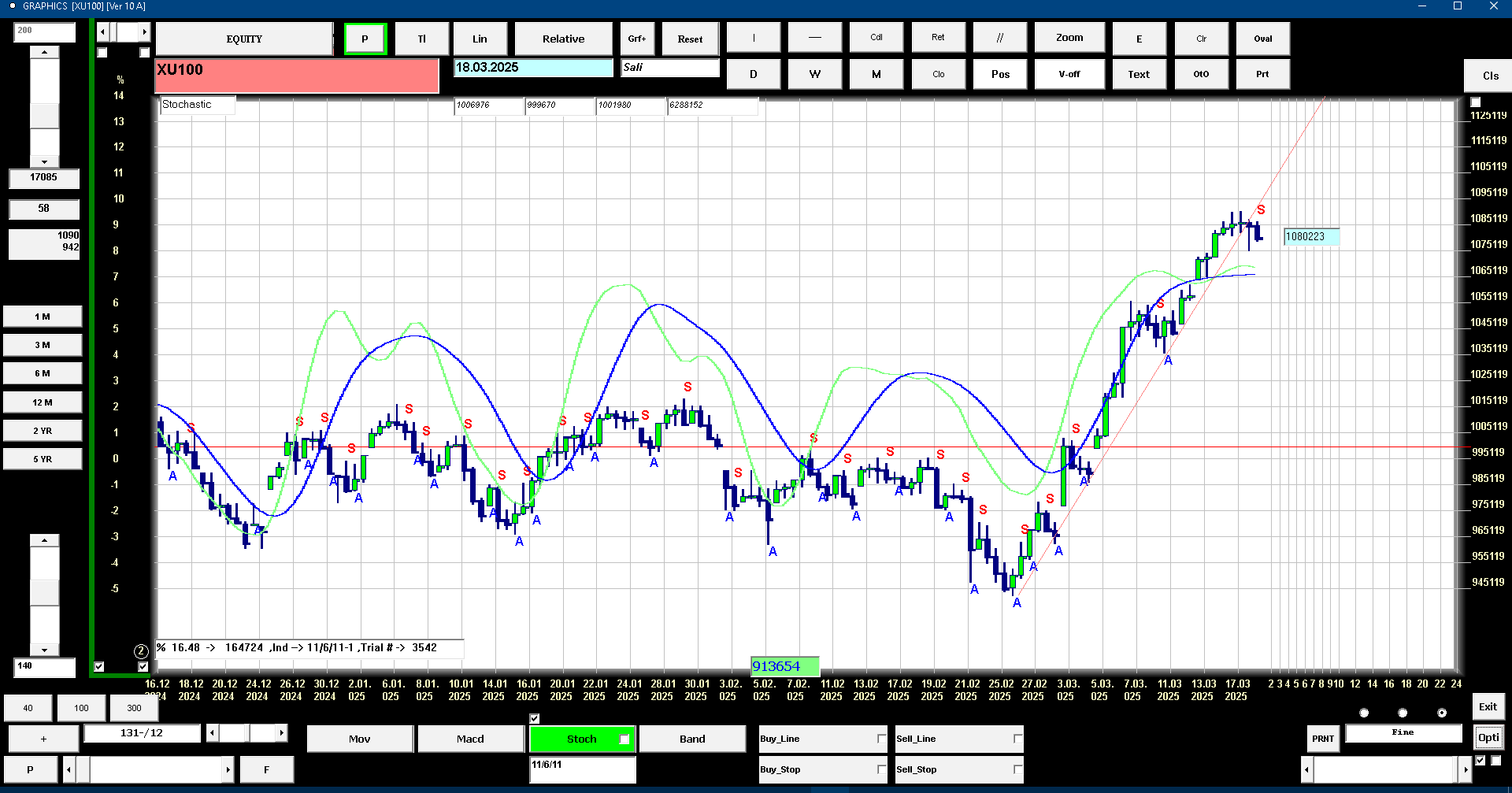Enable the Sell_Stop checkbox
Viewport: 1512px width, 793px height.
point(1017,769)
